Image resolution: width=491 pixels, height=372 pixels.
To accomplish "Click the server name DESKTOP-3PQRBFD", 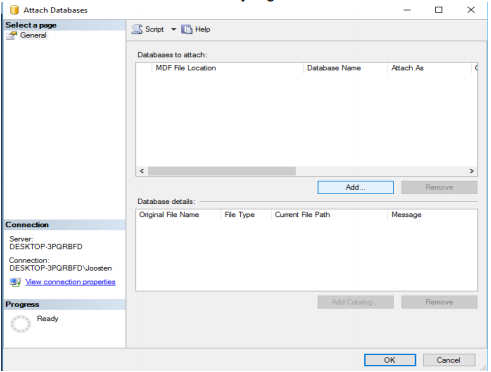I will click(46, 247).
